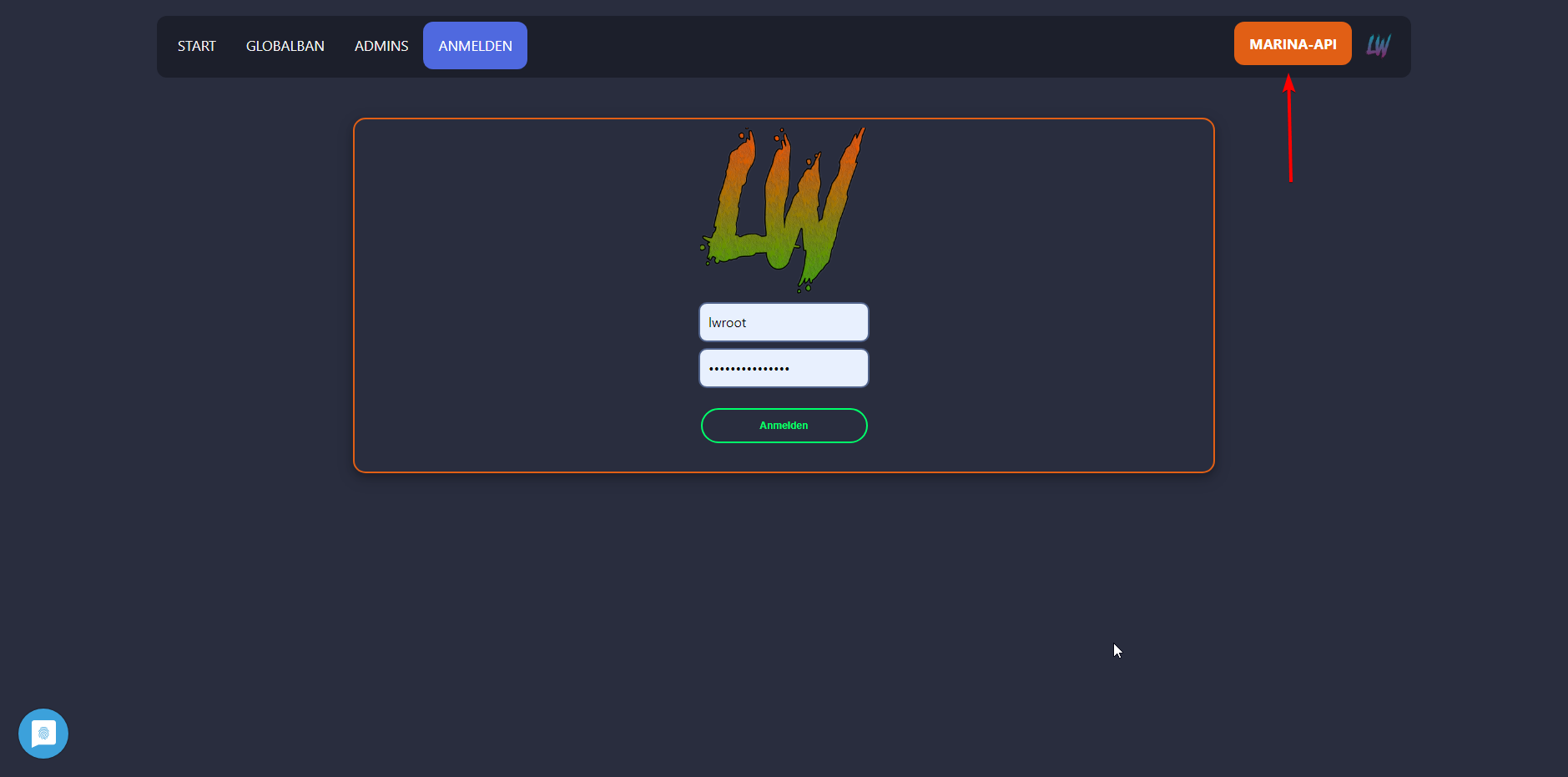Click the dripping LW graphic above login form
Viewport: 1568px width, 777px height.
[x=783, y=209]
